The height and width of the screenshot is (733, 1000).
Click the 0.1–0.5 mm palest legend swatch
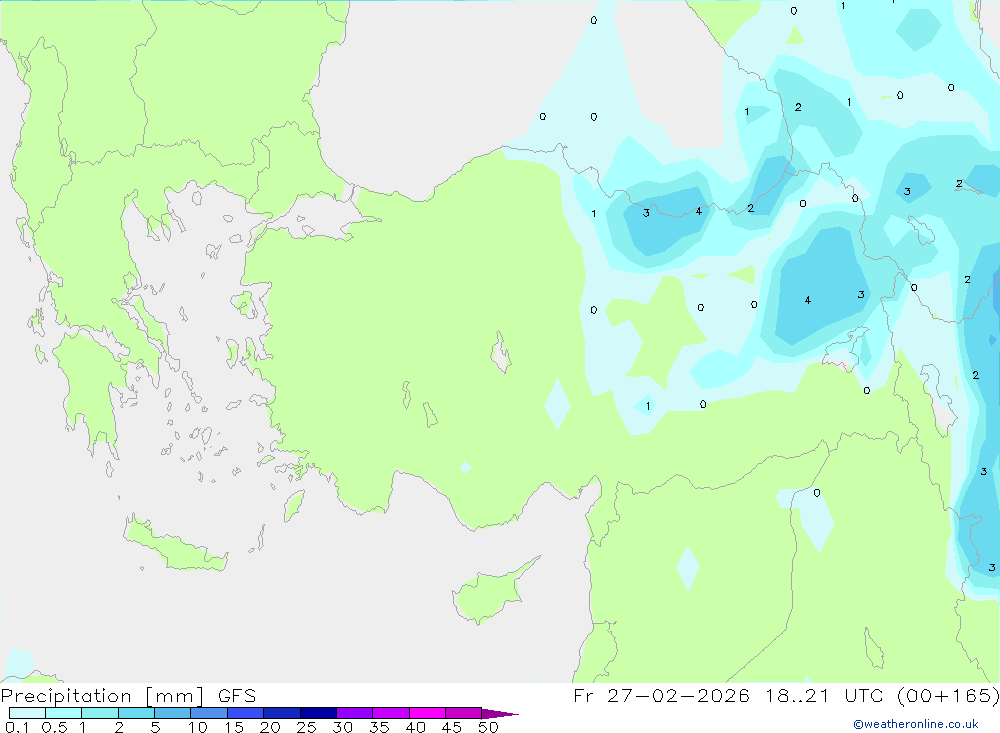[27, 713]
